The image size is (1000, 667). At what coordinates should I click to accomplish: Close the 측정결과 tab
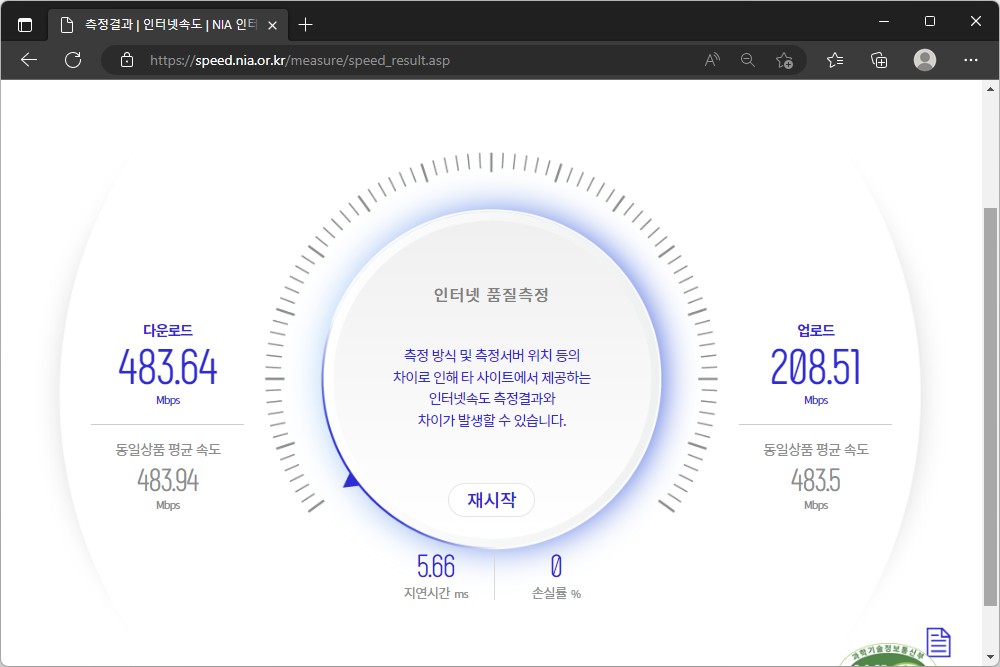pyautogui.click(x=272, y=25)
